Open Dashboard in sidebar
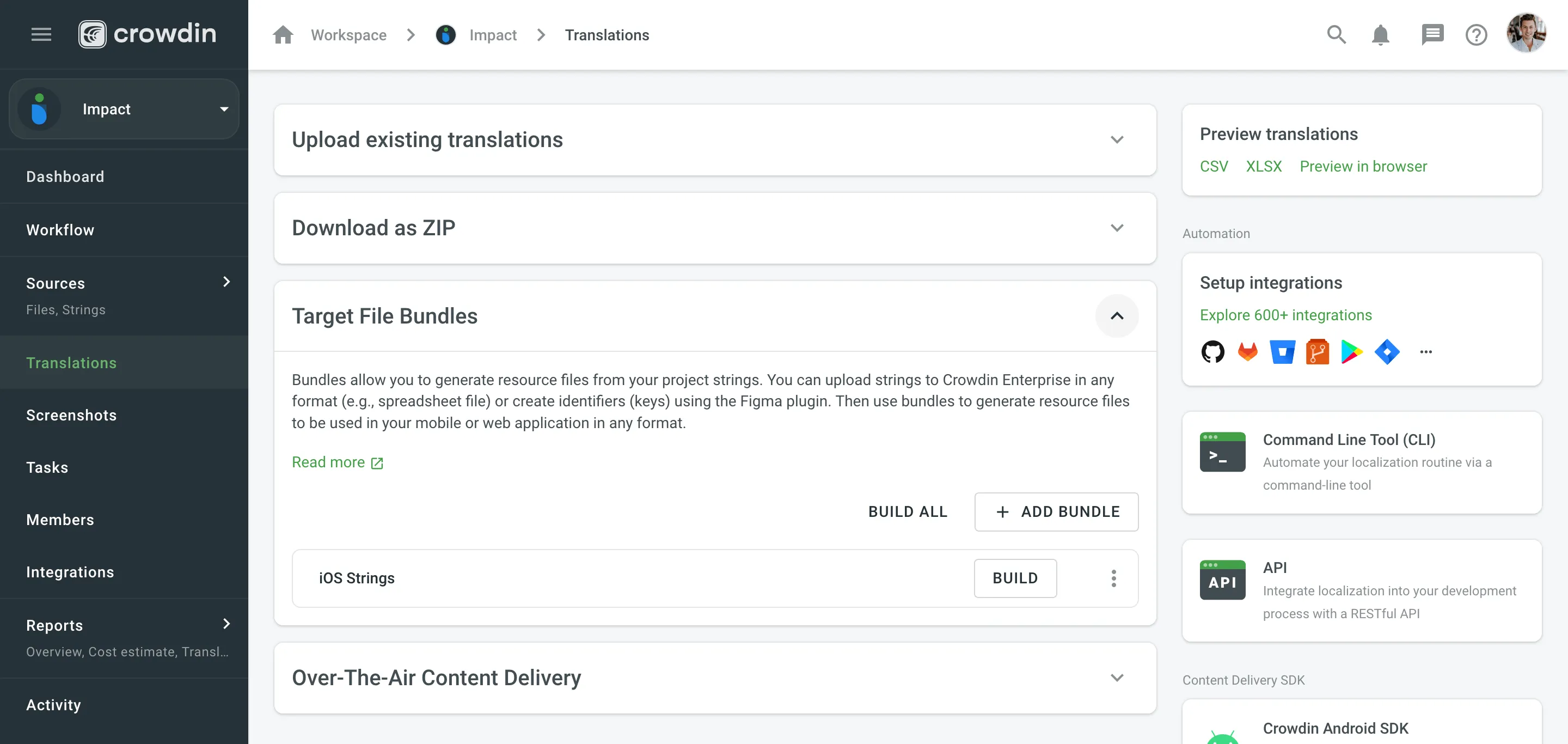 [65, 176]
